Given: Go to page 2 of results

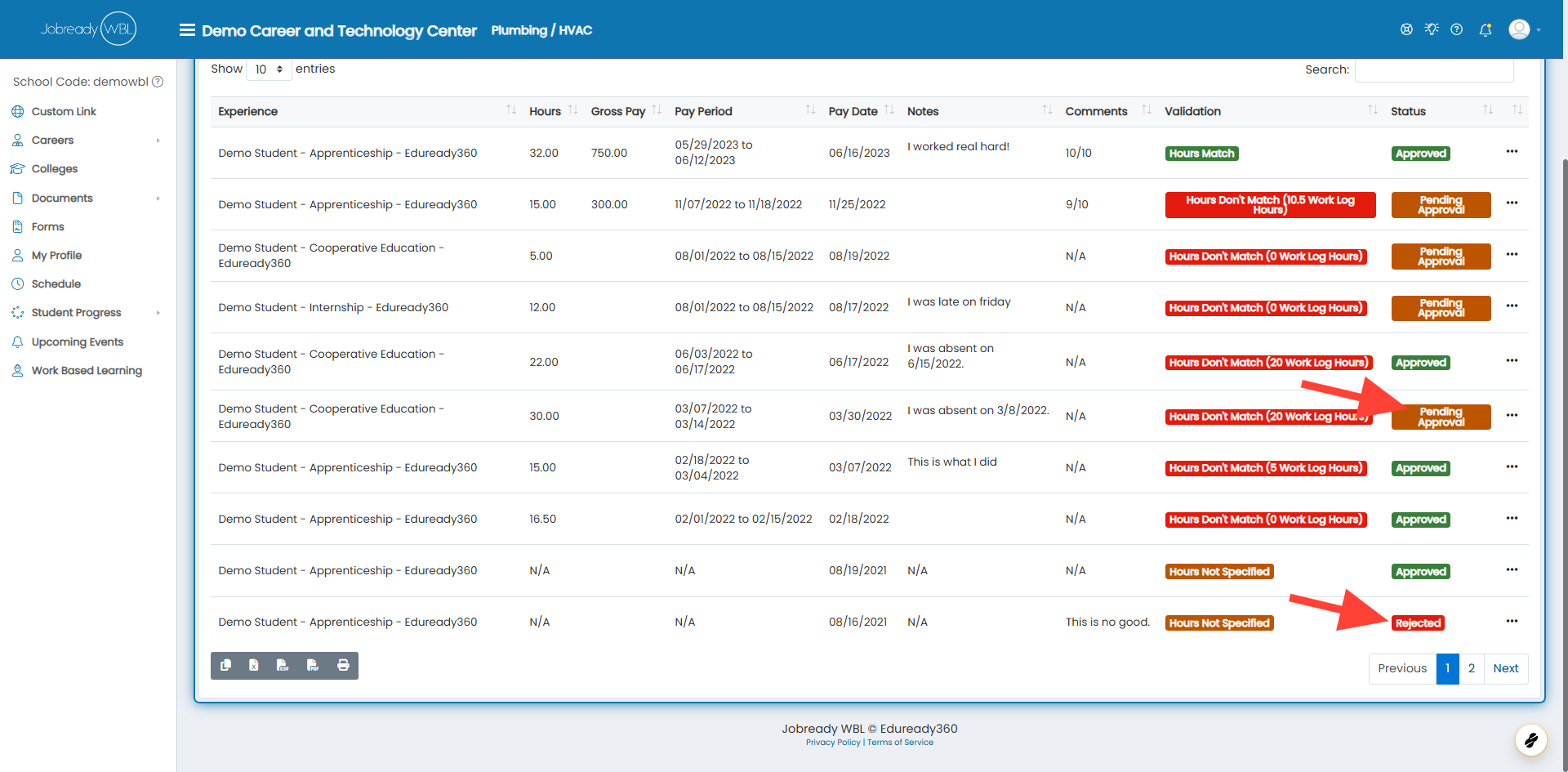Looking at the screenshot, I should point(1471,668).
